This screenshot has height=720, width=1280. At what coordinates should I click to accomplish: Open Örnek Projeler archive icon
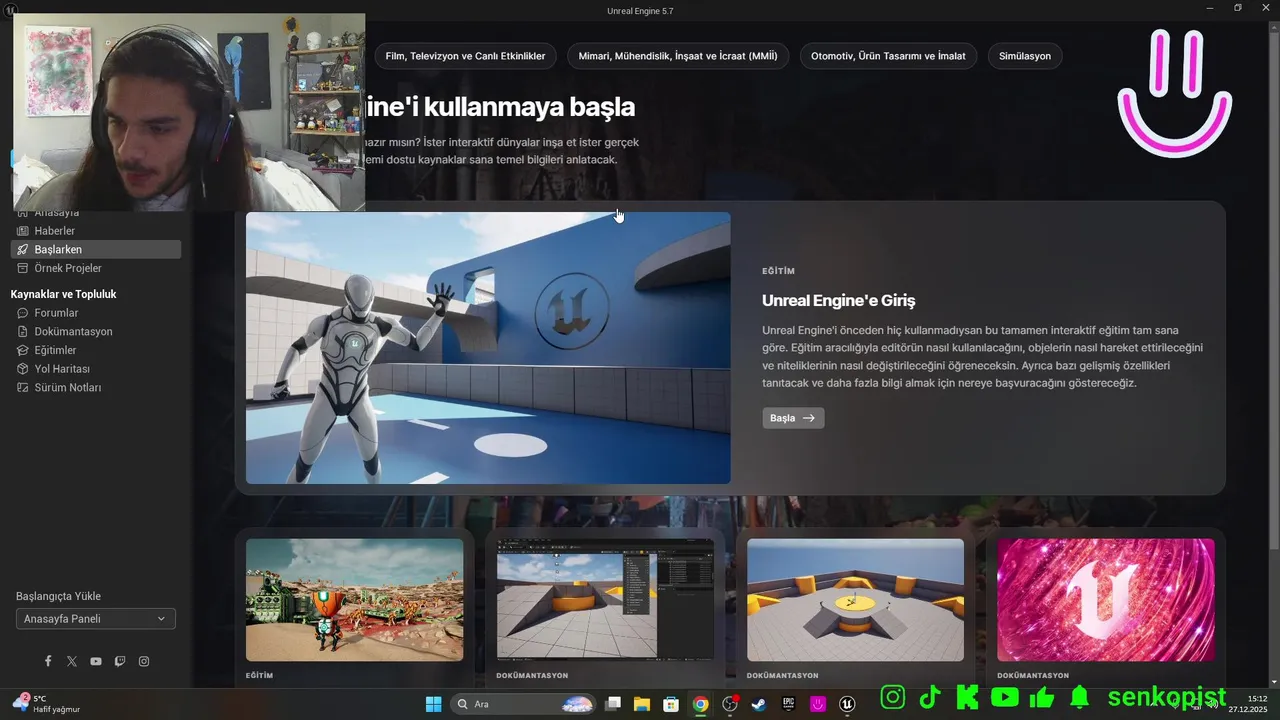[x=23, y=268]
